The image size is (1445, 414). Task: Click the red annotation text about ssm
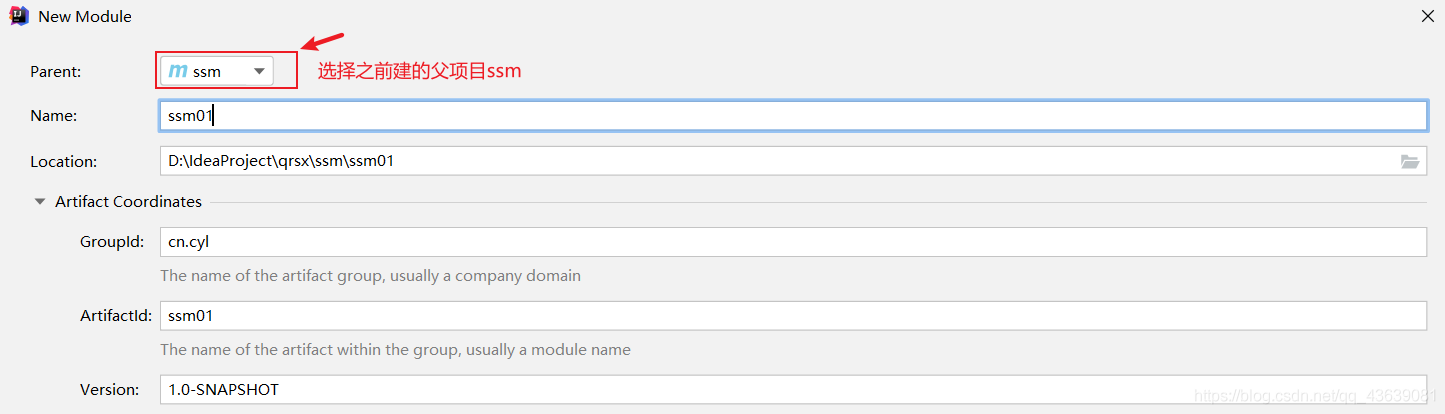point(420,71)
